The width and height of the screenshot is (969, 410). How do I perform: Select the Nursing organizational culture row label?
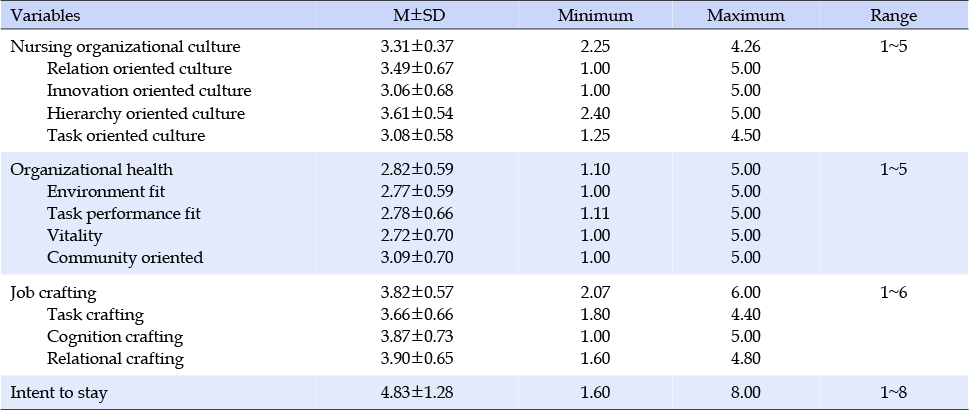[125, 47]
